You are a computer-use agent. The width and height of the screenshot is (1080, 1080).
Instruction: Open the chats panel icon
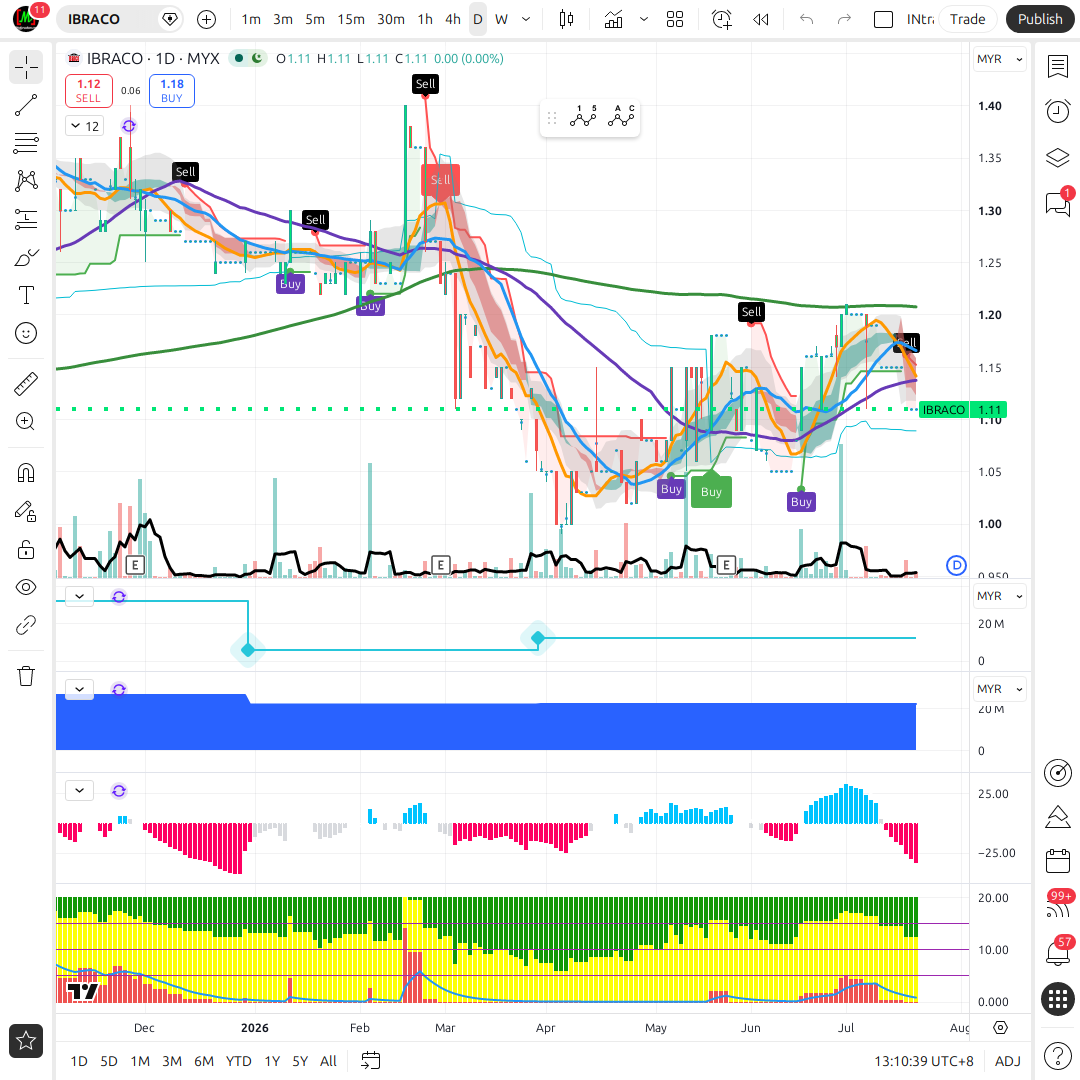click(1058, 204)
